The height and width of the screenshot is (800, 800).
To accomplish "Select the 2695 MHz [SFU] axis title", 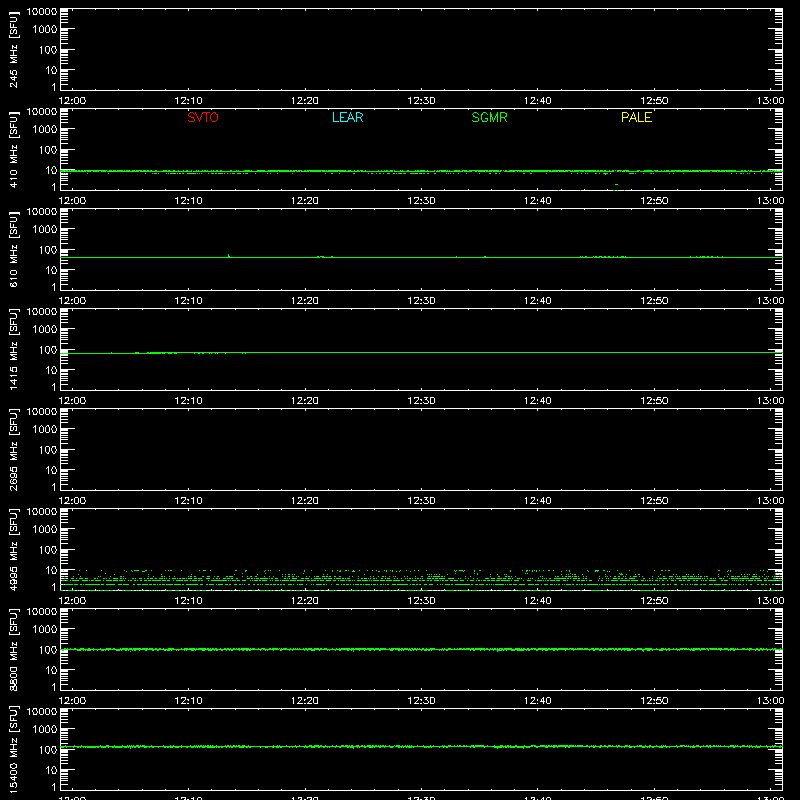I will pos(14,449).
